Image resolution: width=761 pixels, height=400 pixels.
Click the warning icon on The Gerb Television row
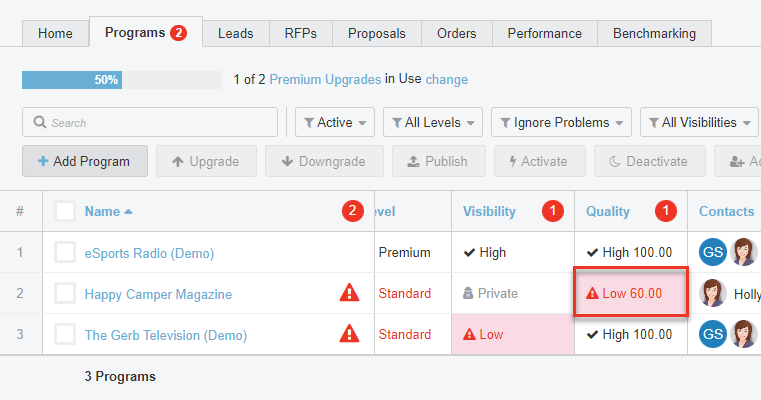(x=348, y=334)
